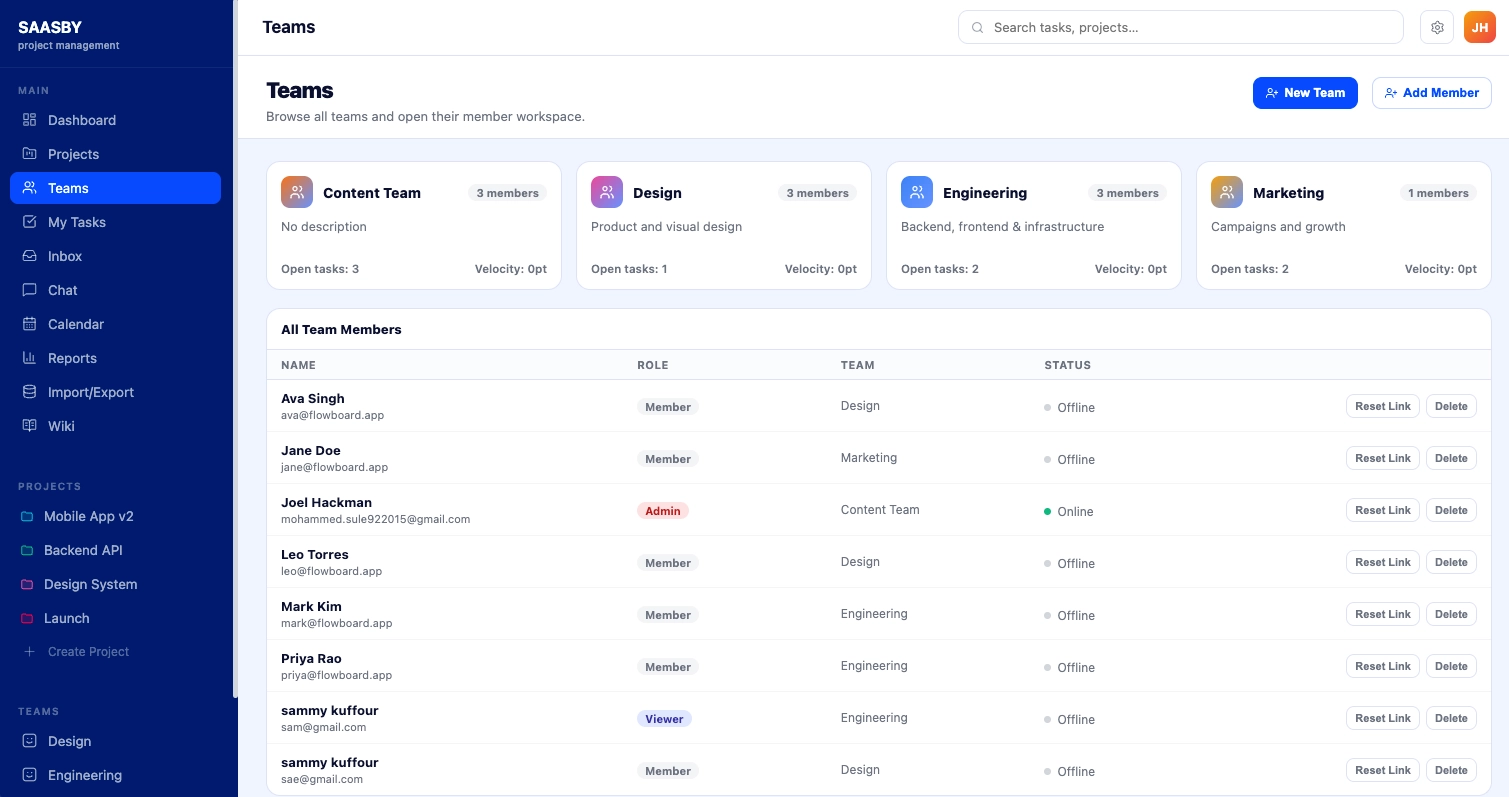
Task: Click Add Member button
Action: [x=1432, y=93]
